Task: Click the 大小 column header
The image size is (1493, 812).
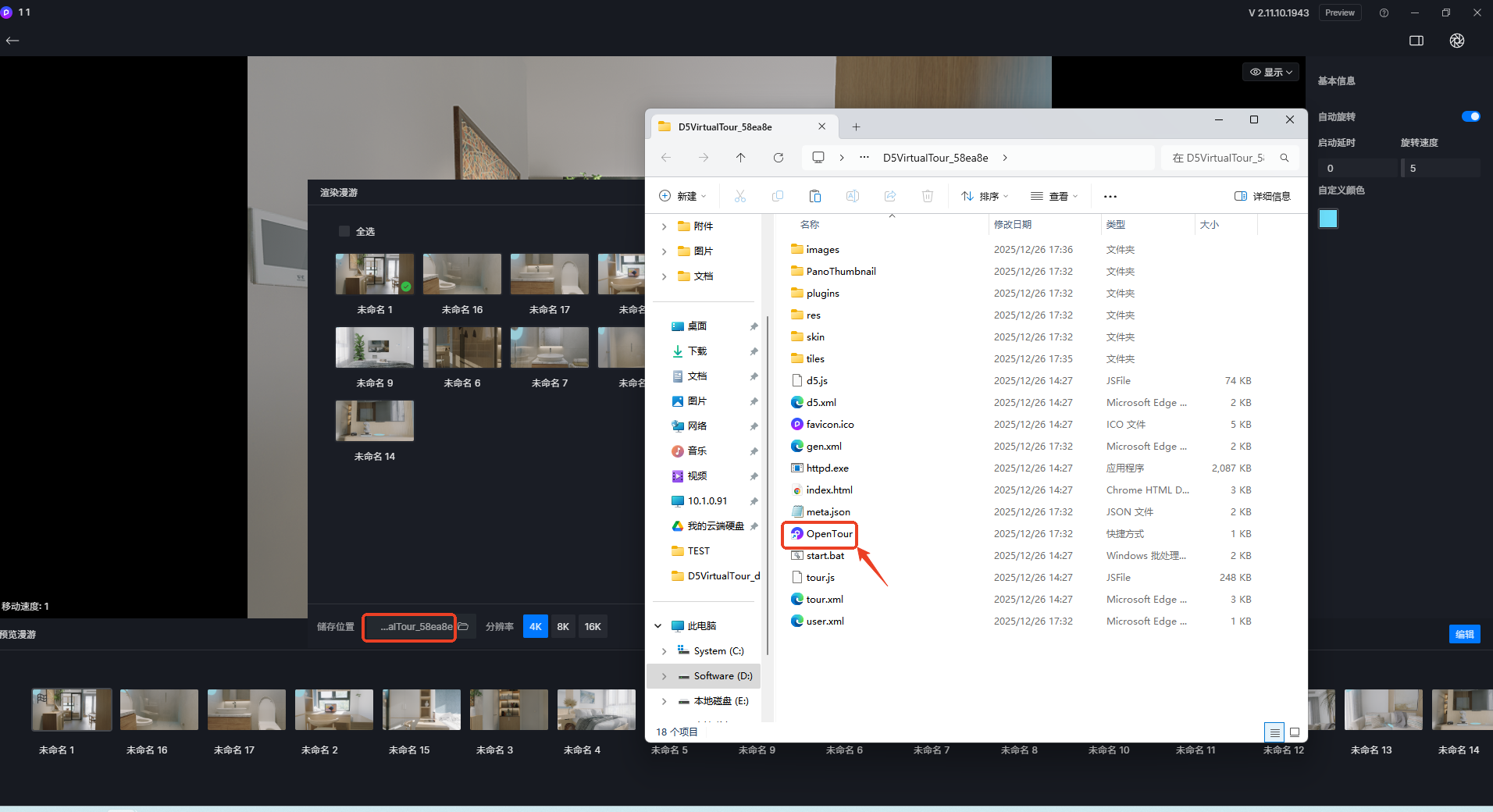Action: tap(1210, 225)
